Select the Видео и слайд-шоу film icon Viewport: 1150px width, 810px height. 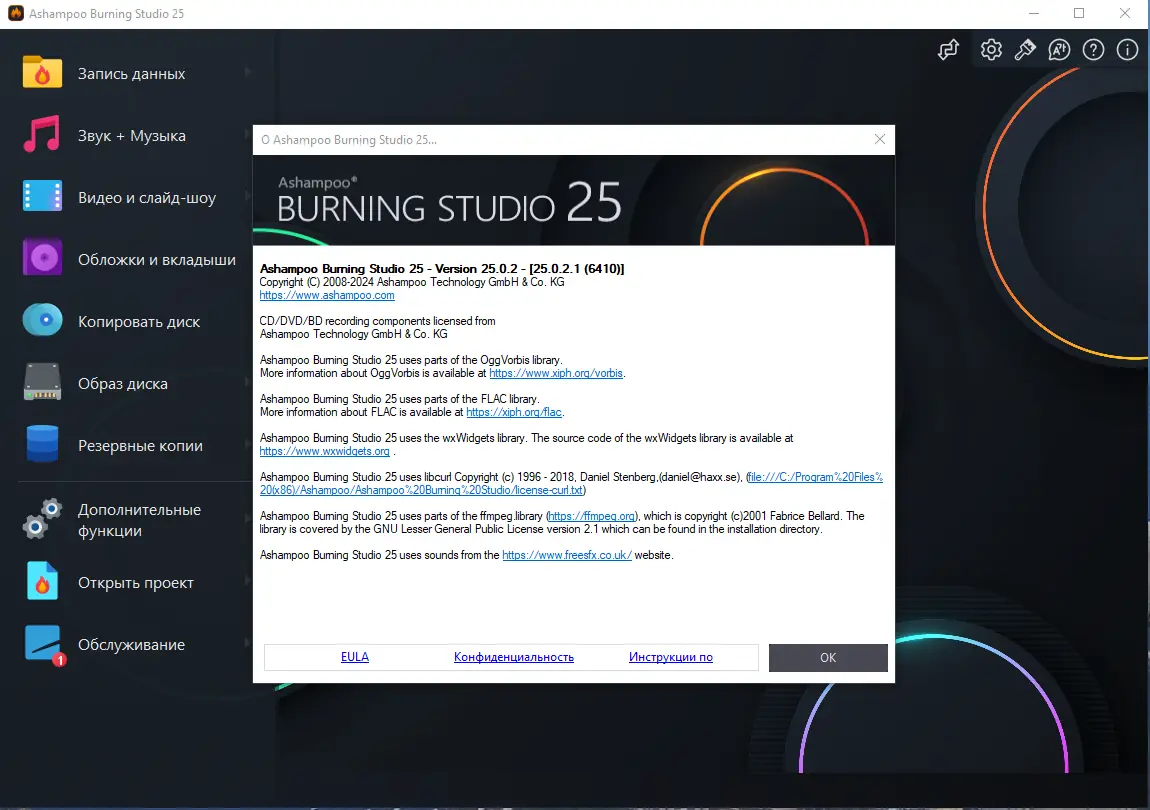(x=42, y=197)
